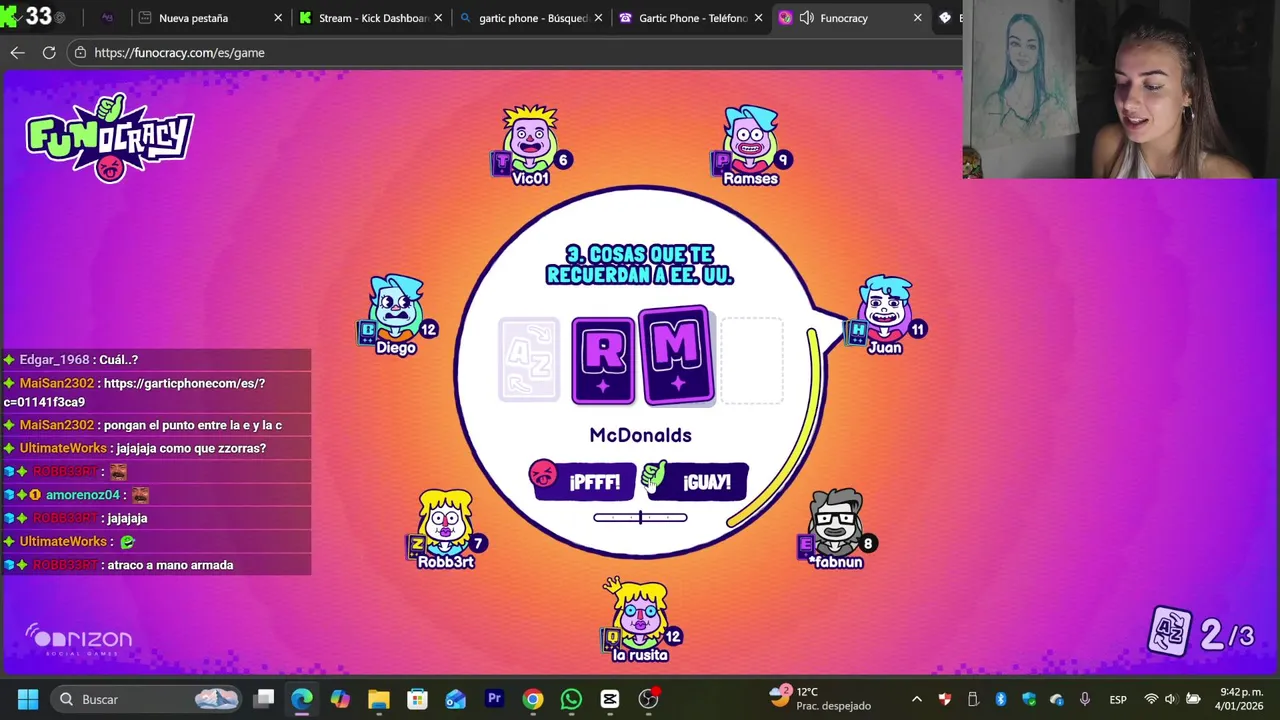
Task: Open Google Chrome from taskbar
Action: [x=533, y=699]
